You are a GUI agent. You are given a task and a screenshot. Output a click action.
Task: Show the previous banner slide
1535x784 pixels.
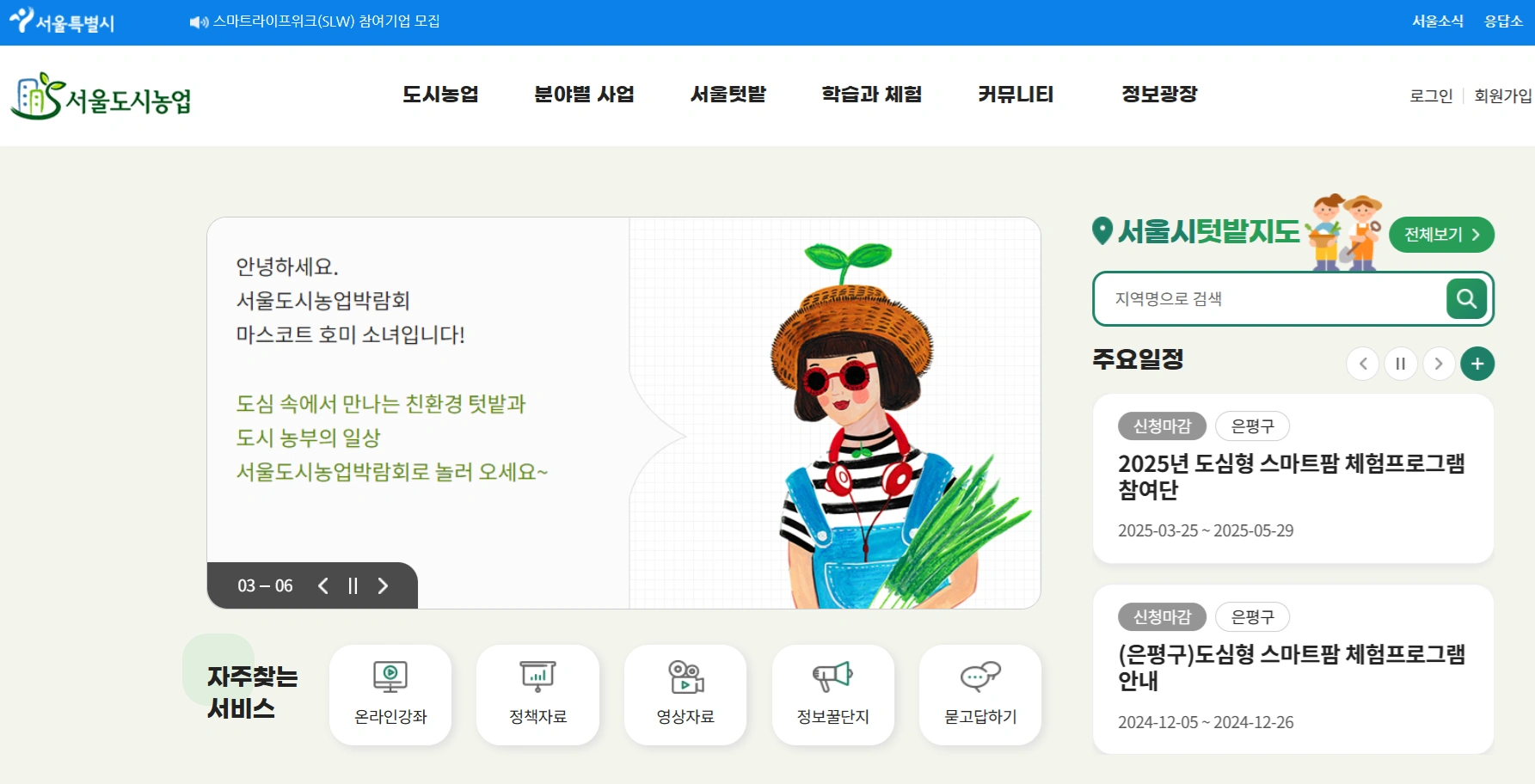(x=323, y=586)
